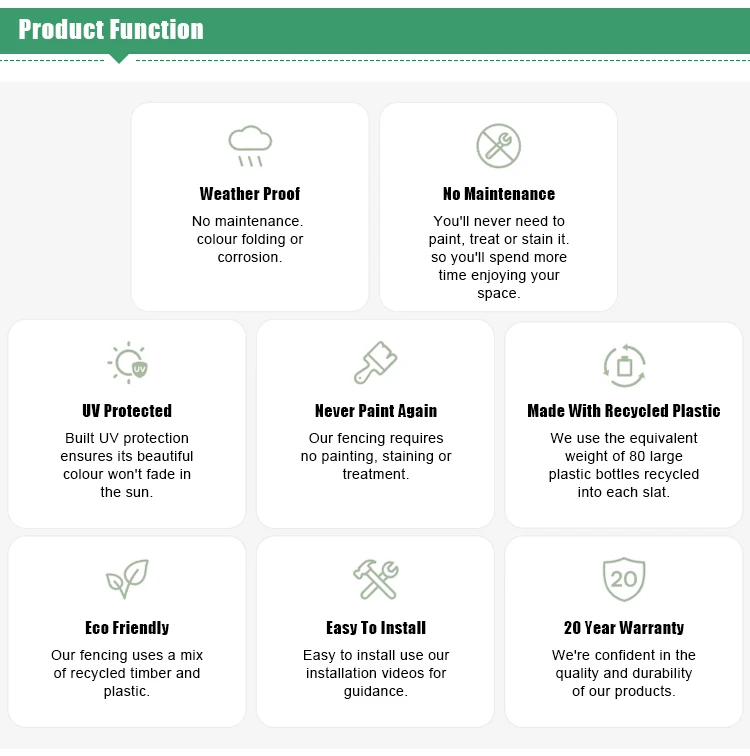Click the installation videos guidance description
Image resolution: width=750 pixels, height=756 pixels.
375,673
